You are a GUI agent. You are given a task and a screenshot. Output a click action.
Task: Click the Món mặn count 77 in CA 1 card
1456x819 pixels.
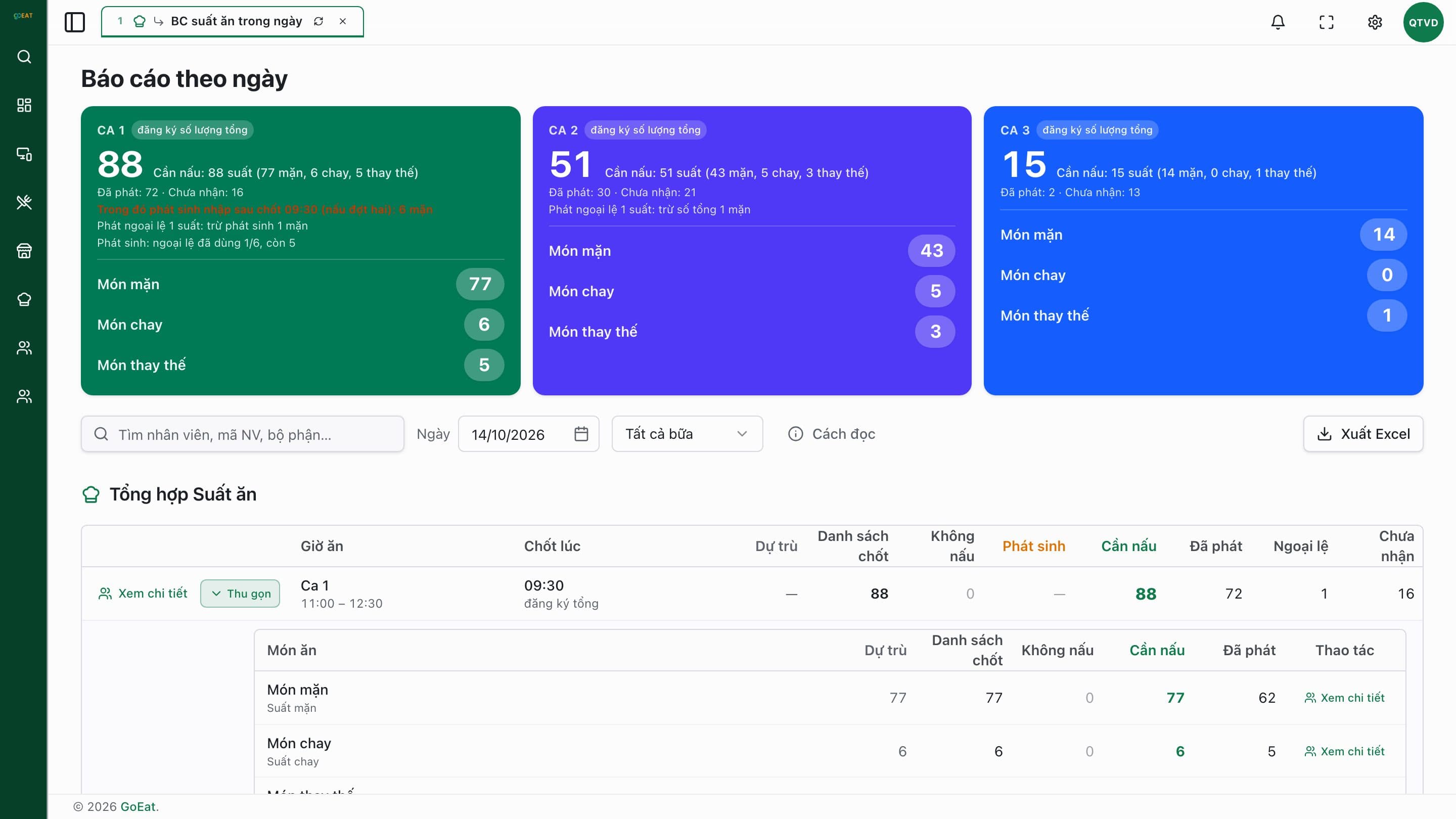tap(480, 284)
